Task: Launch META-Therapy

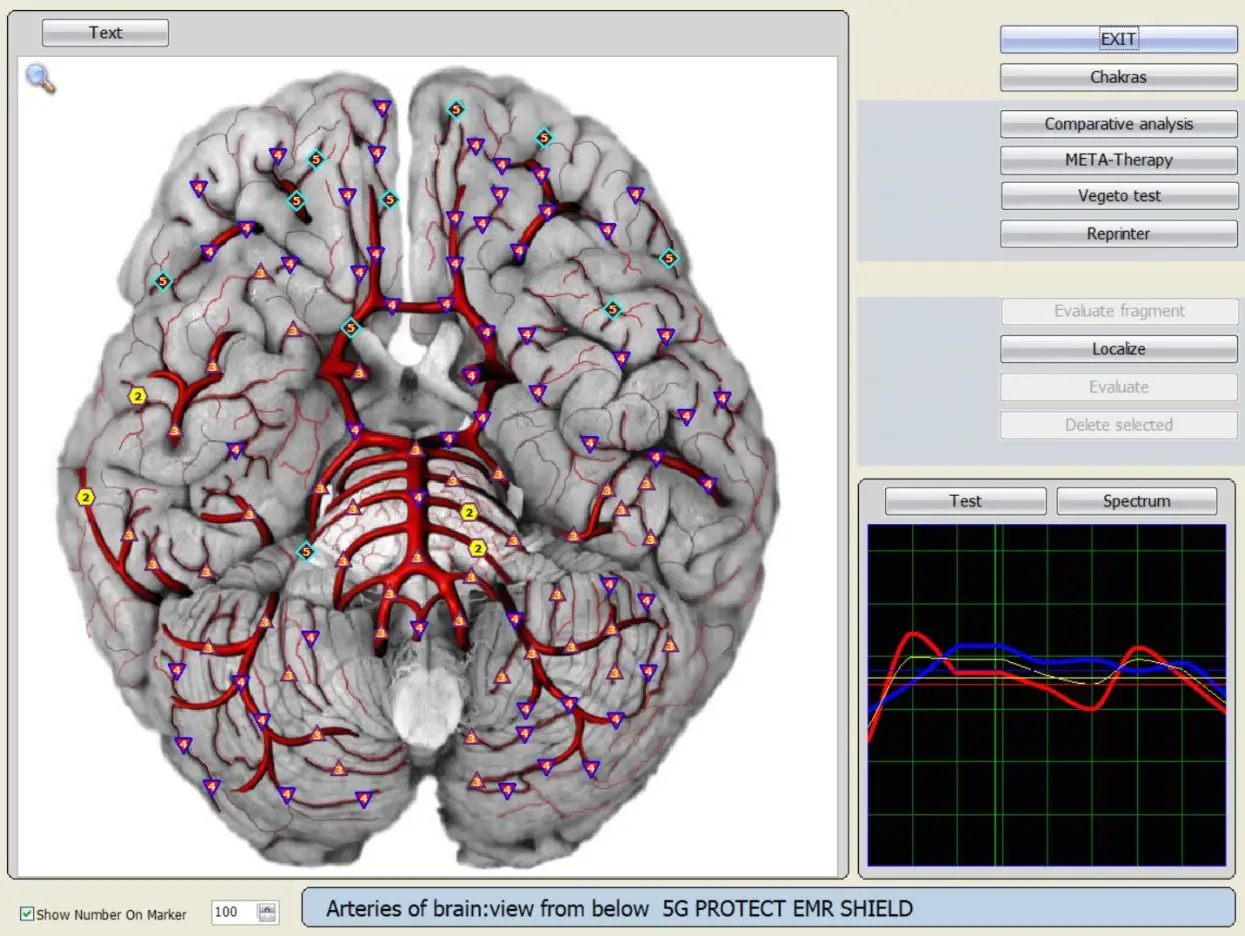Action: click(1118, 160)
